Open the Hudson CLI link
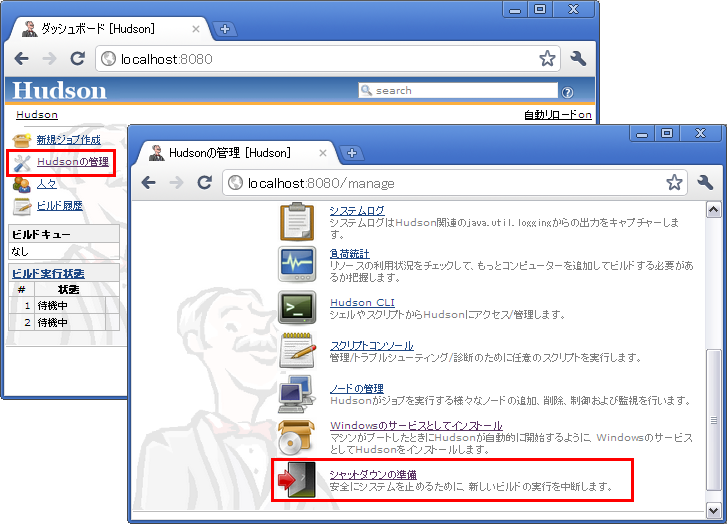Viewport: 727px width, 524px height. [x=362, y=302]
